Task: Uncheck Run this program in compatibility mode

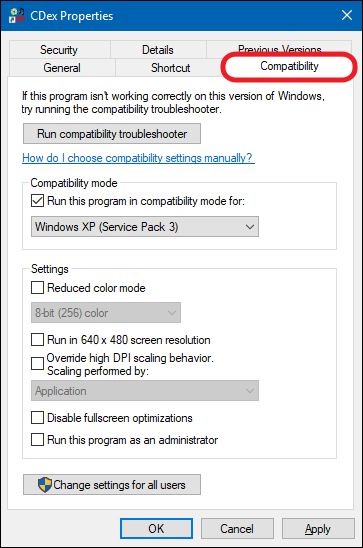Action: click(37, 201)
